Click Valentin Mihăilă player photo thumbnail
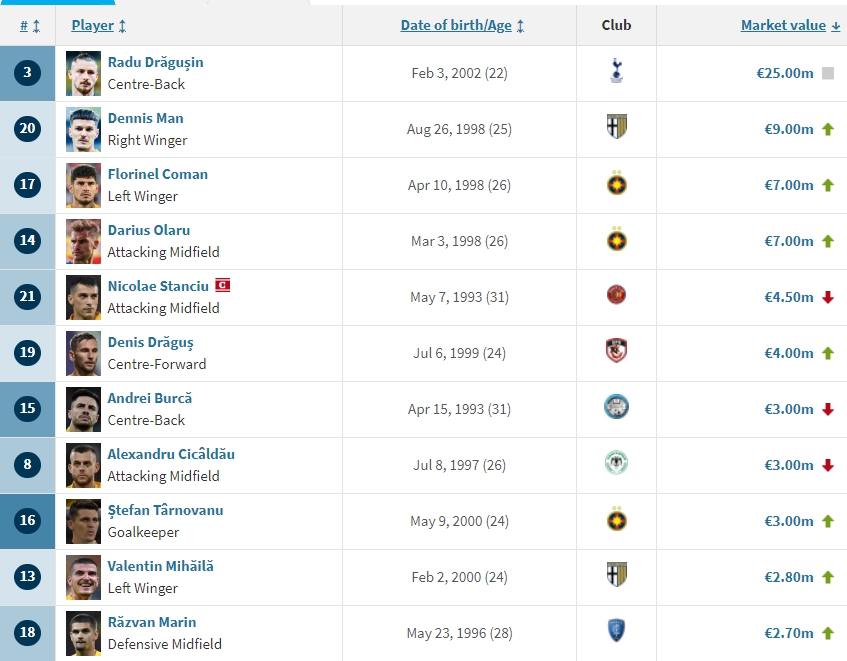The image size is (847, 661). click(84, 577)
